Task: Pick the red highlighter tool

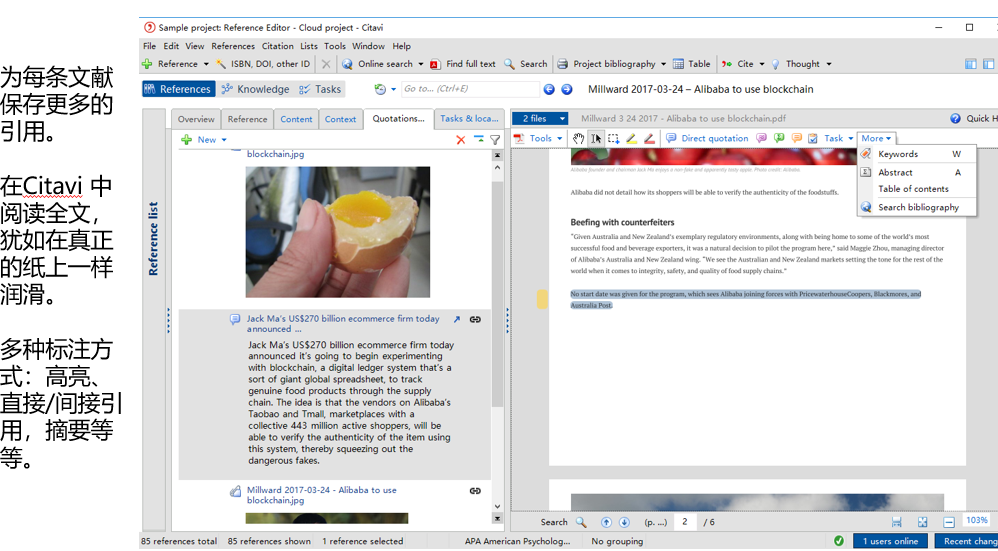Action: (649, 138)
